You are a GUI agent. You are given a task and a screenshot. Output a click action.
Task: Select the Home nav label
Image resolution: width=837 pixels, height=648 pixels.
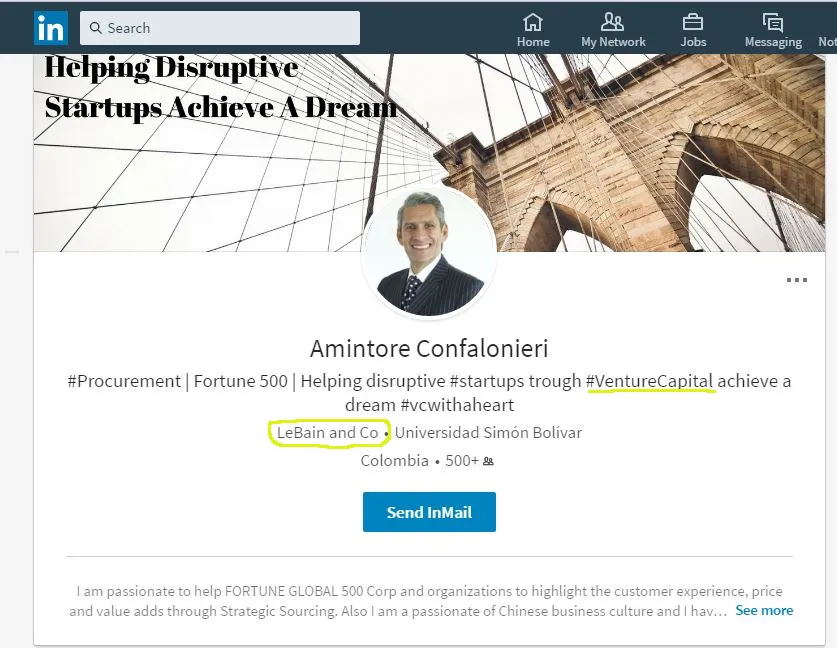pos(533,42)
